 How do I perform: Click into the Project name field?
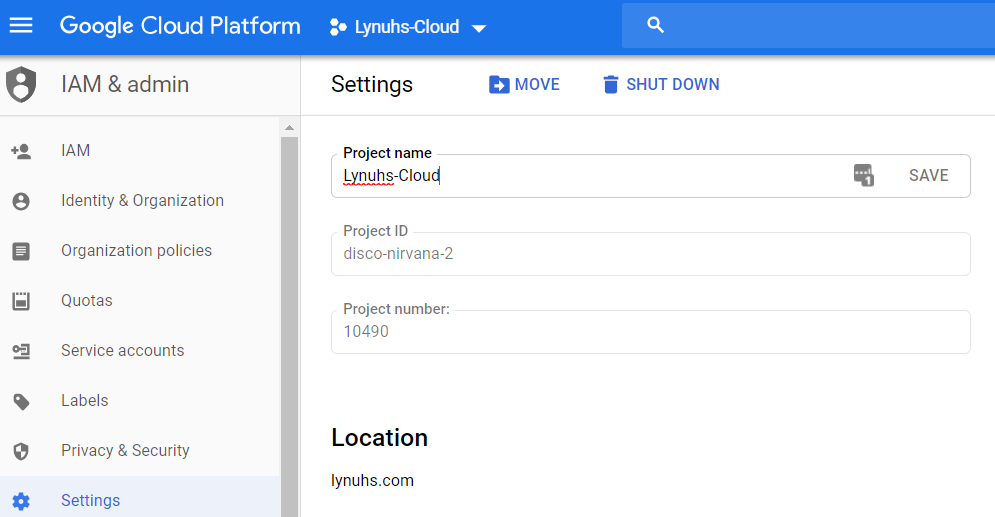coord(590,176)
